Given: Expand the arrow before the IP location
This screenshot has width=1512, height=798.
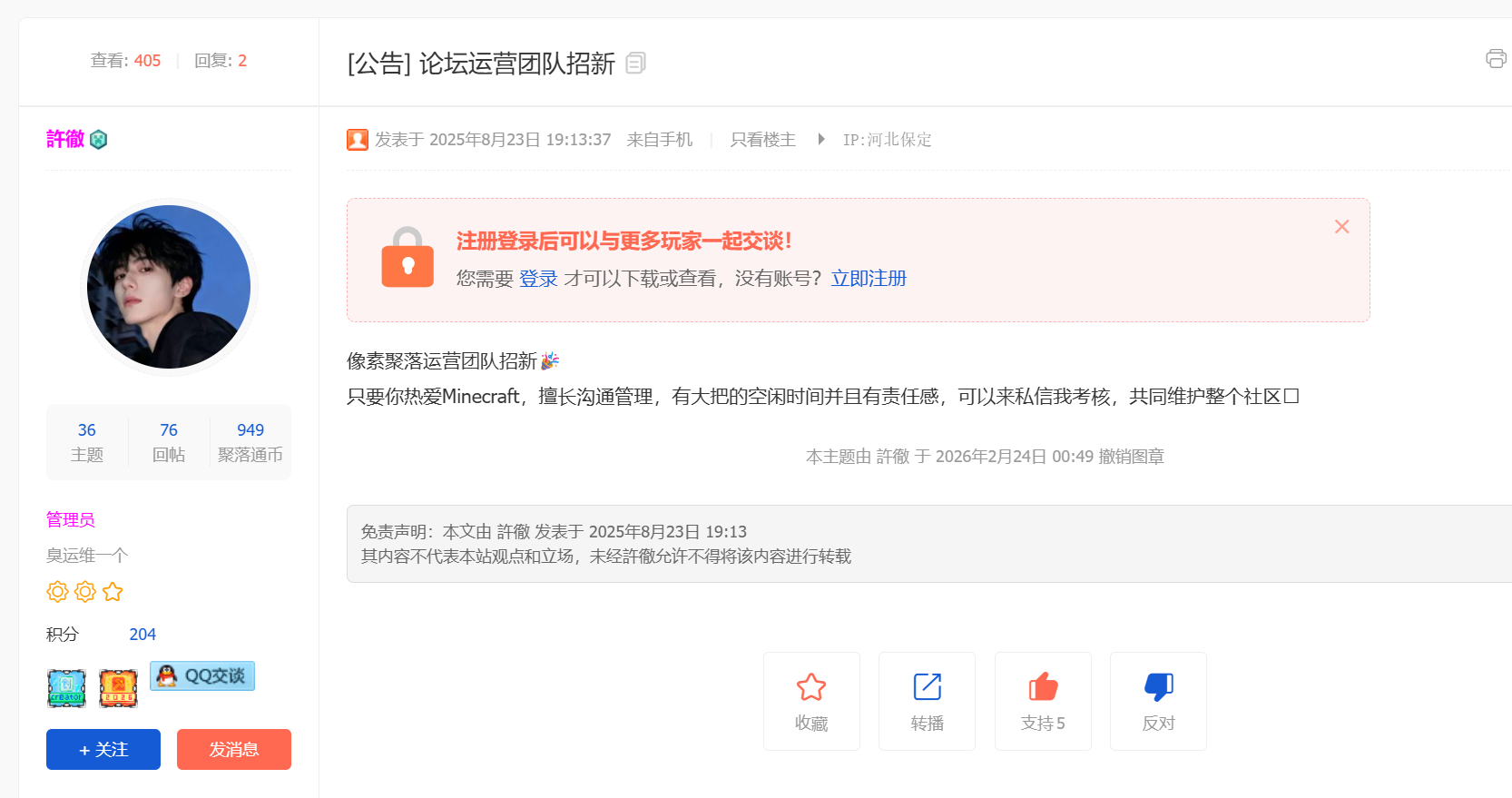Looking at the screenshot, I should pos(820,139).
